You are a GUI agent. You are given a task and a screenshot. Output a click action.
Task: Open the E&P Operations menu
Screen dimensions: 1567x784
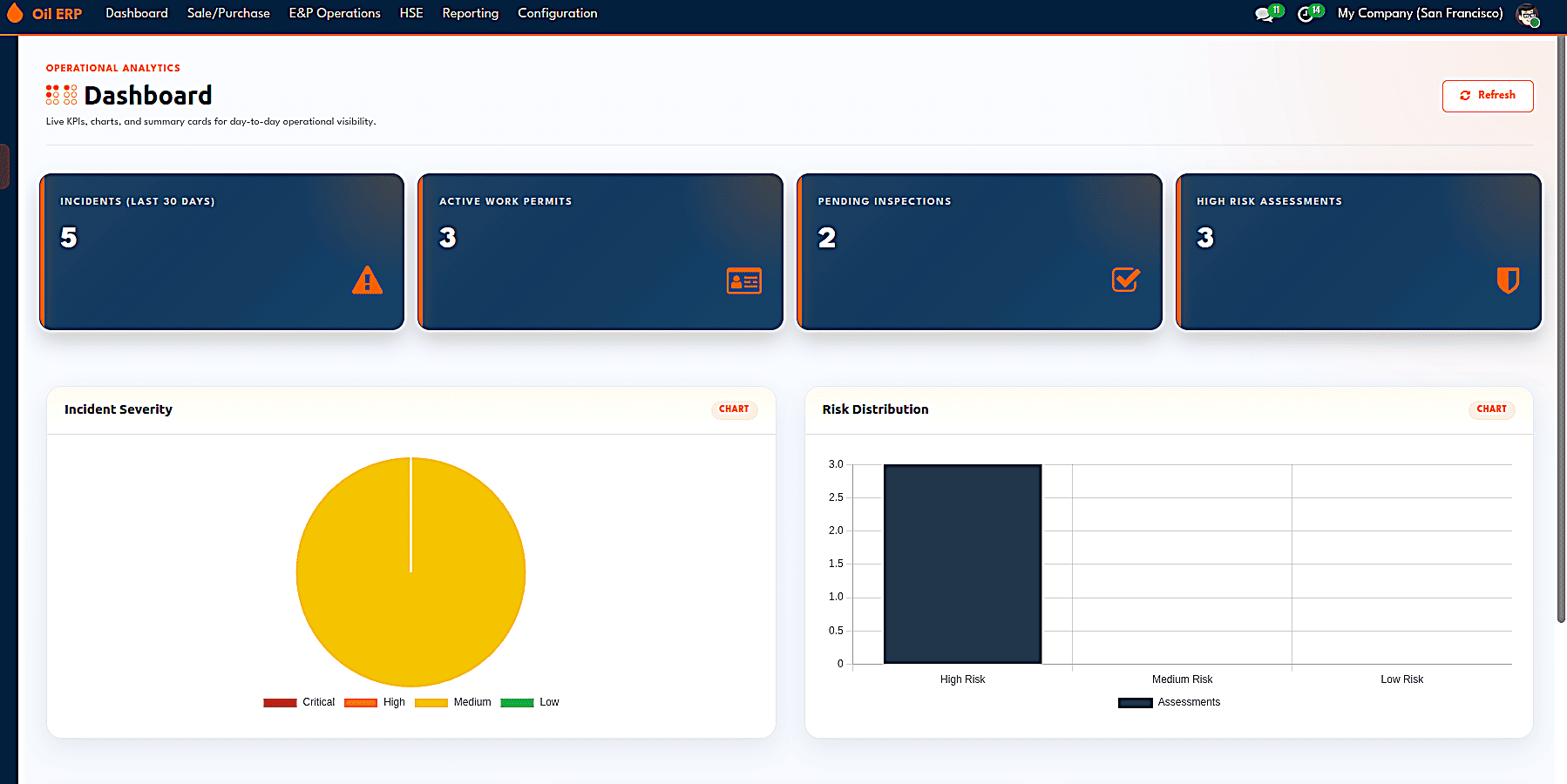pos(335,13)
